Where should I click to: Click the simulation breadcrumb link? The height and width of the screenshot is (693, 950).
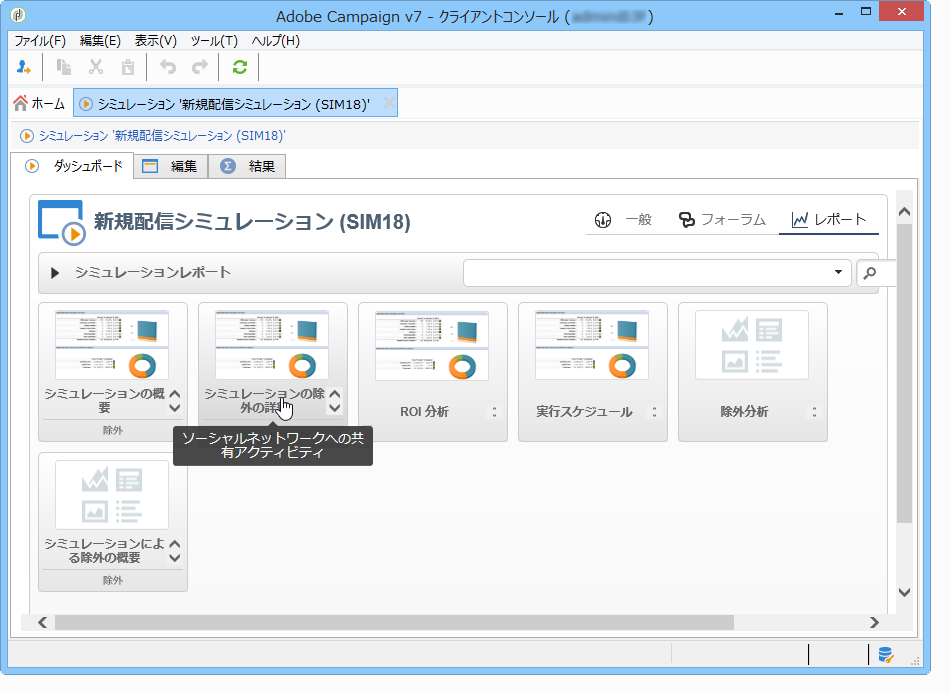[162, 136]
